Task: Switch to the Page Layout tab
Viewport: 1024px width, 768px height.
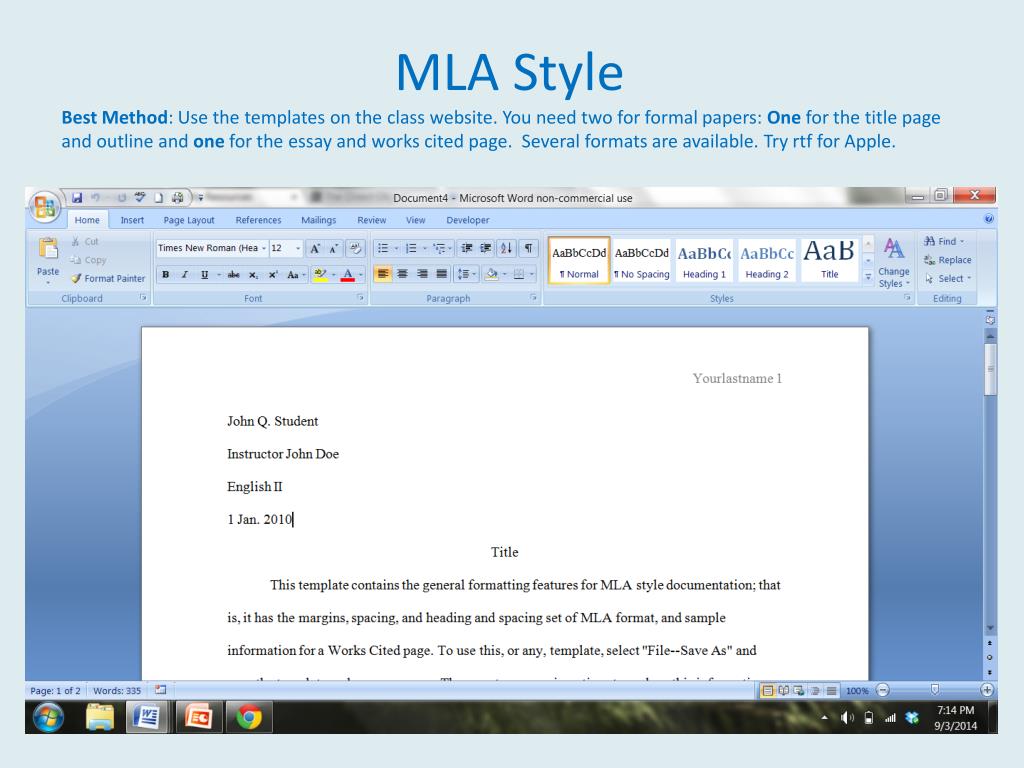Action: pos(189,220)
